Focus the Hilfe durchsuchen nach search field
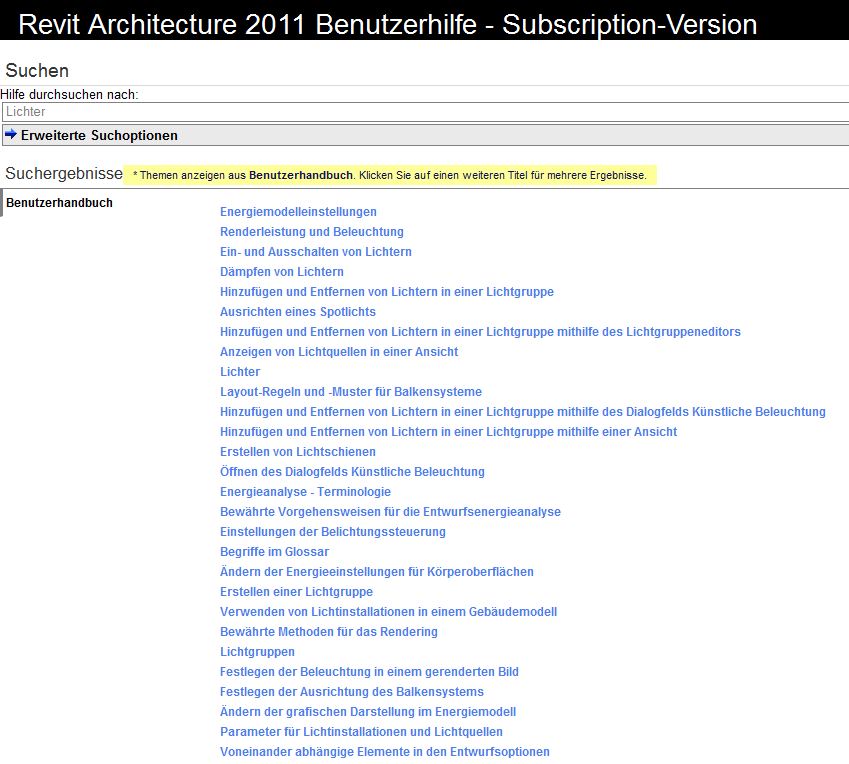 tap(426, 112)
